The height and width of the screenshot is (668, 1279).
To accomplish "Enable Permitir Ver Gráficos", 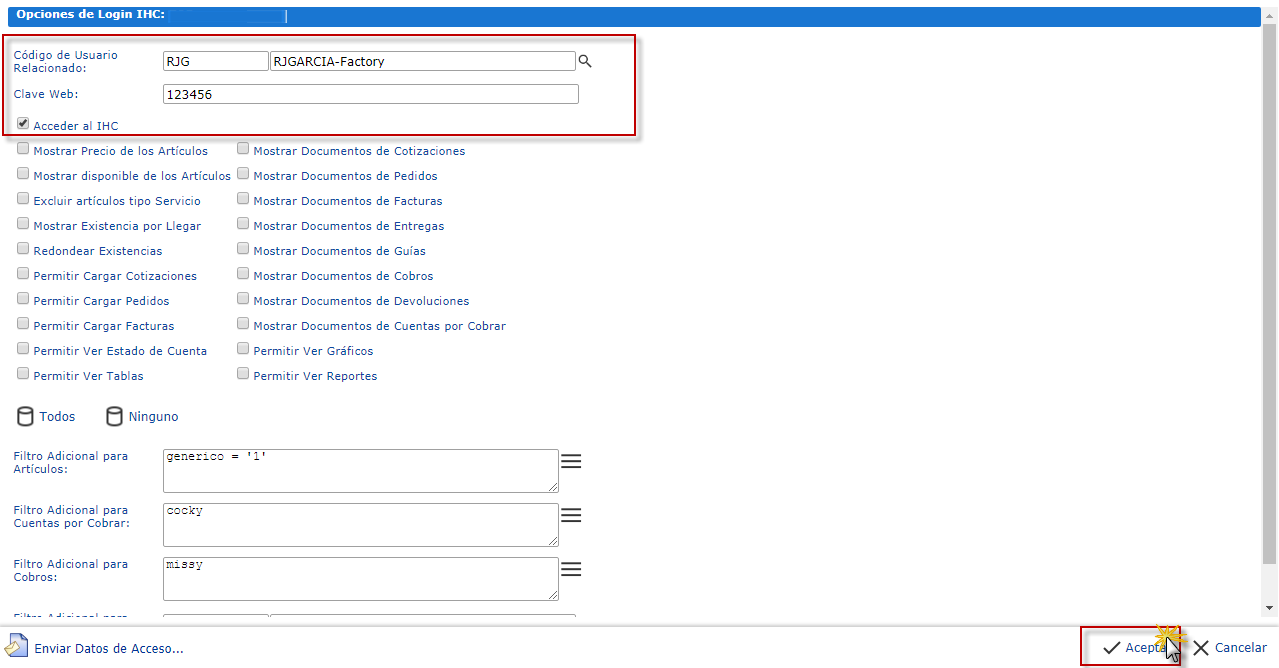I will 243,349.
